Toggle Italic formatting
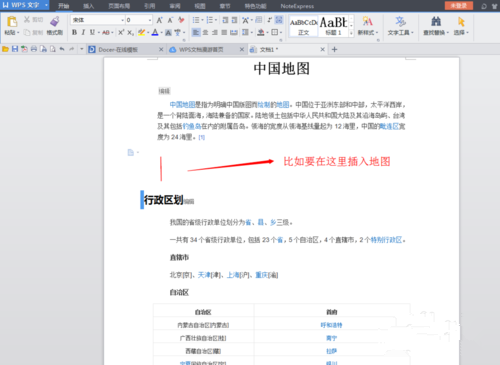The image size is (500, 365). point(83,32)
